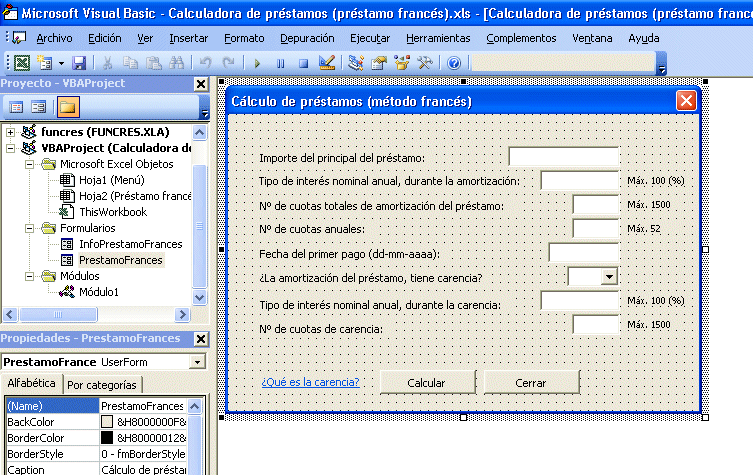Image resolution: width=753 pixels, height=475 pixels.
Task: Switch to the Alfabética properties tab
Action: (31, 383)
